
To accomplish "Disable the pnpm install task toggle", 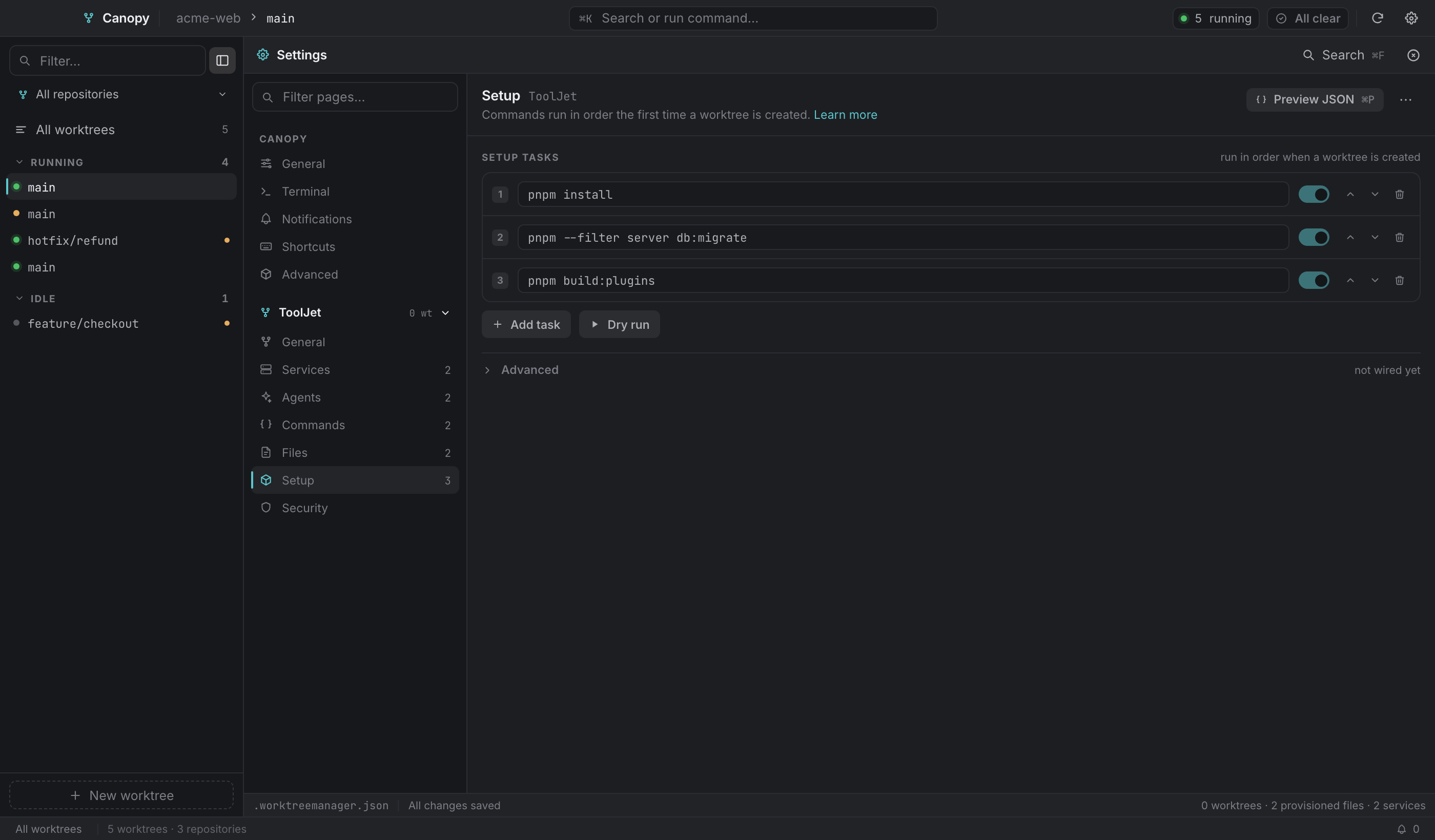I will coord(1313,195).
